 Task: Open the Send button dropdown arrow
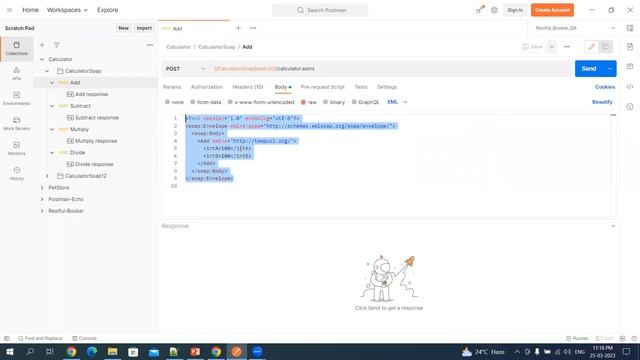[x=610, y=69]
